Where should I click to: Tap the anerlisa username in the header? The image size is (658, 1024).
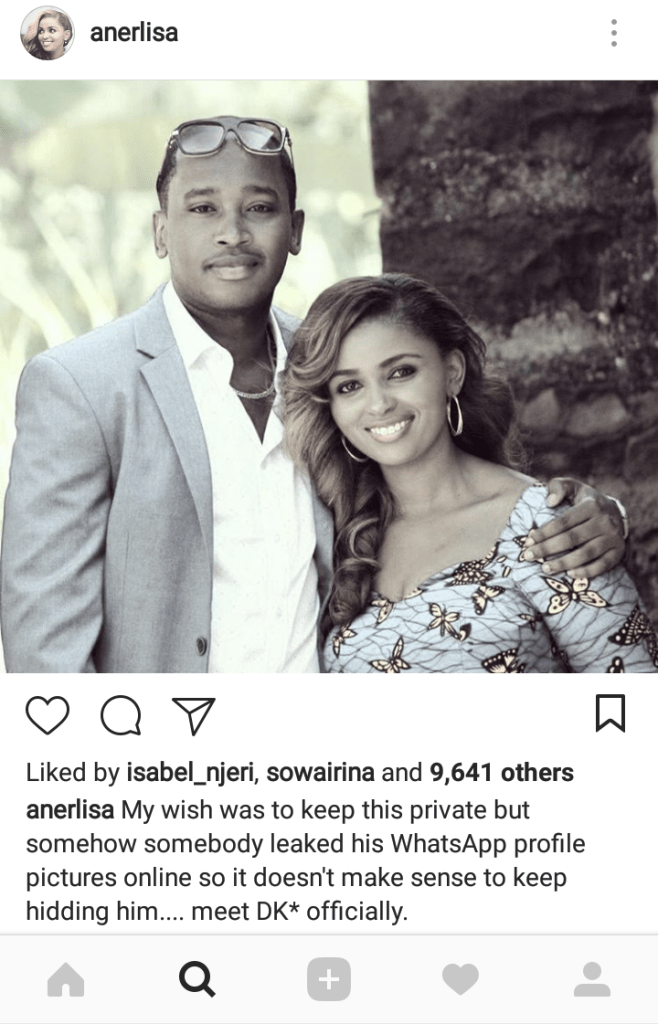134,33
